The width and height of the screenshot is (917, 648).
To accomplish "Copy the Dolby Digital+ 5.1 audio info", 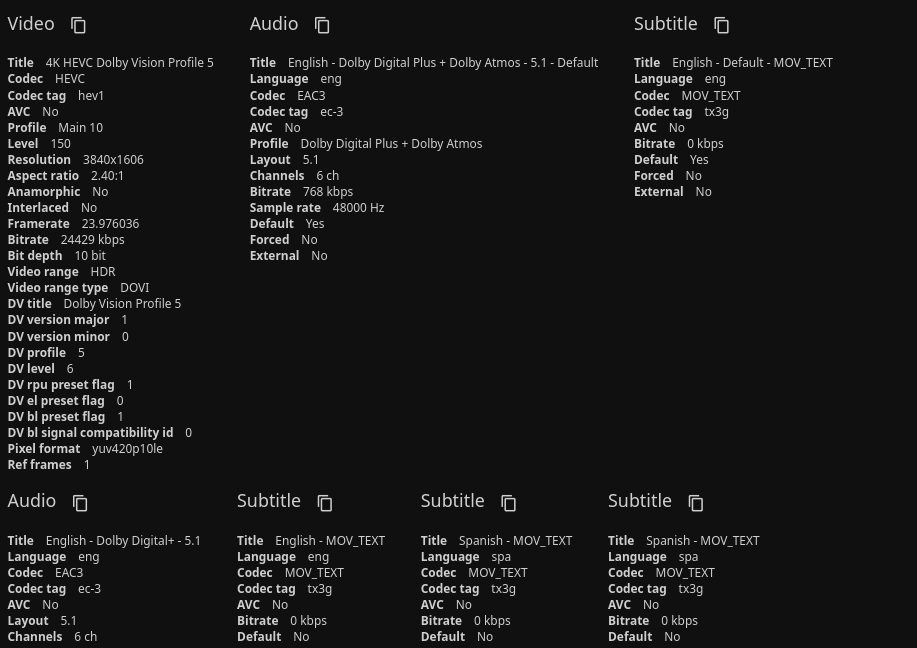I will 80,502.
